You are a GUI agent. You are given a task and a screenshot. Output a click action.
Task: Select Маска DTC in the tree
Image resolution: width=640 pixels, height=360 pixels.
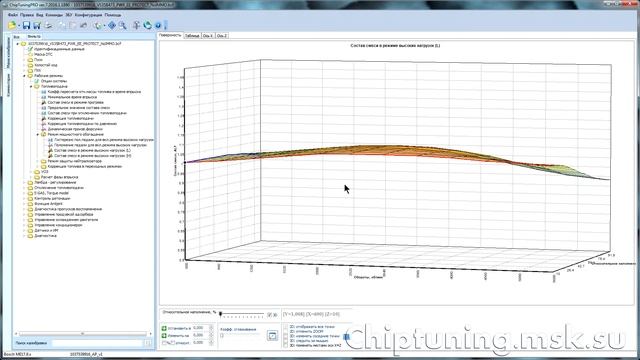click(x=43, y=54)
